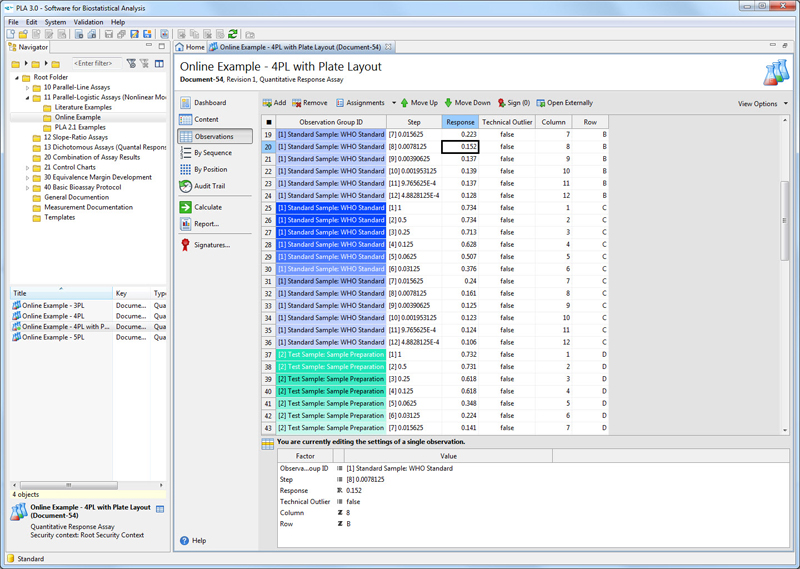Click the green refresh arrows icon
This screenshot has height=569, width=800.
tap(233, 34)
